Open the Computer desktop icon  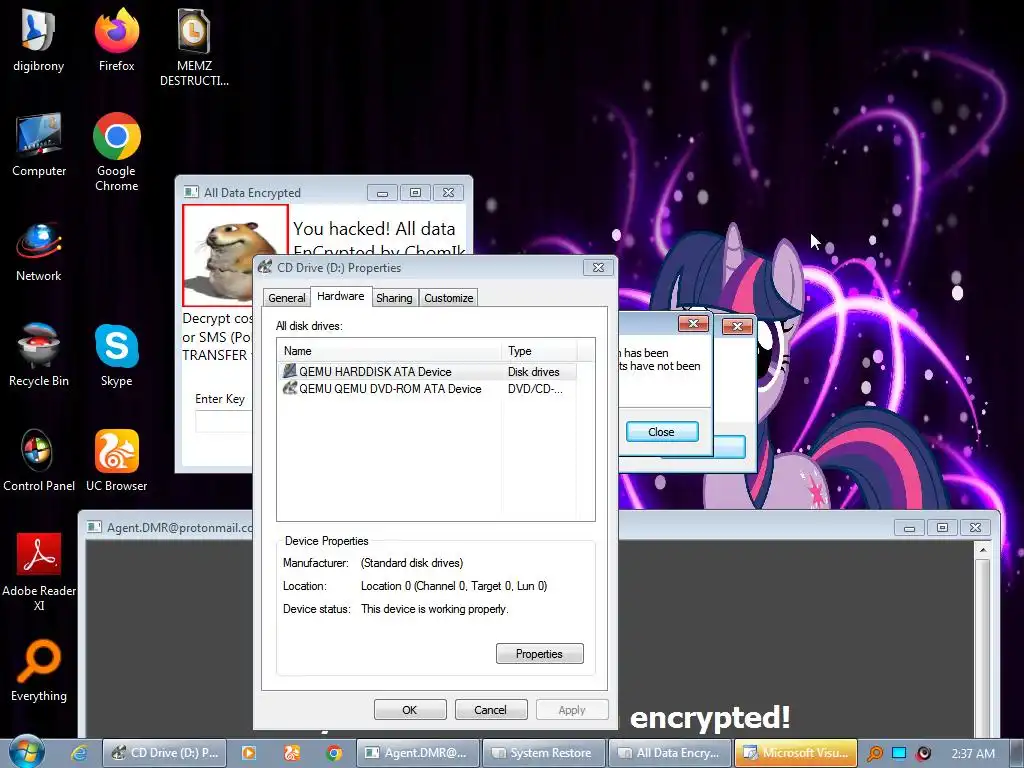(x=39, y=145)
